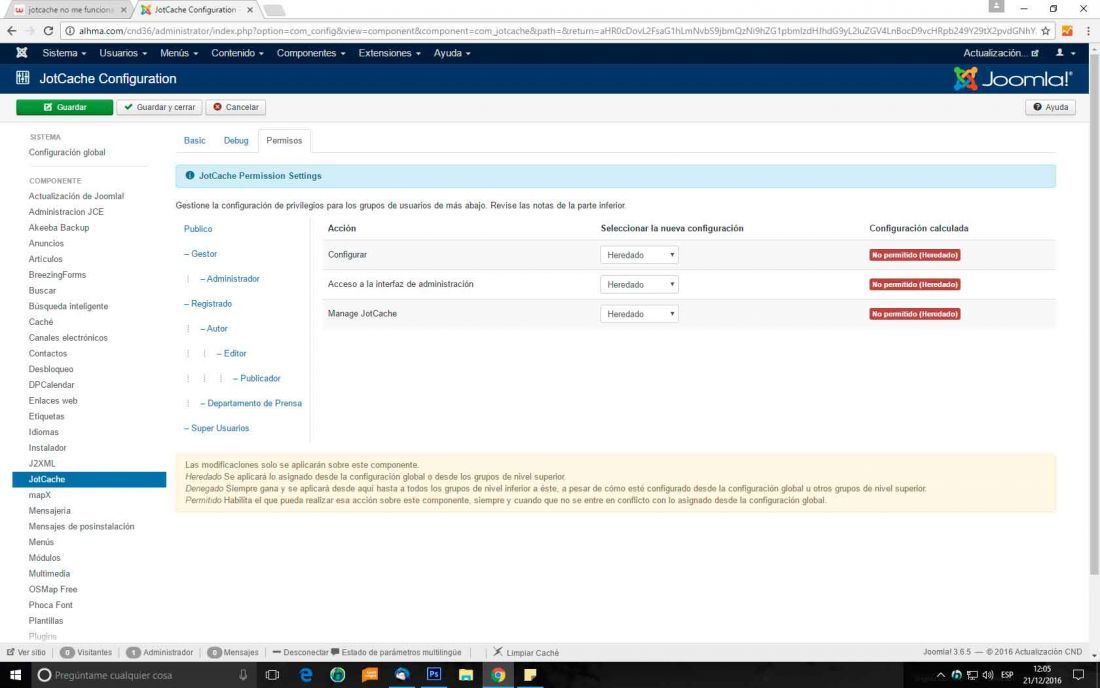Select the Permisos tab
This screenshot has height=688, width=1100.
point(284,140)
